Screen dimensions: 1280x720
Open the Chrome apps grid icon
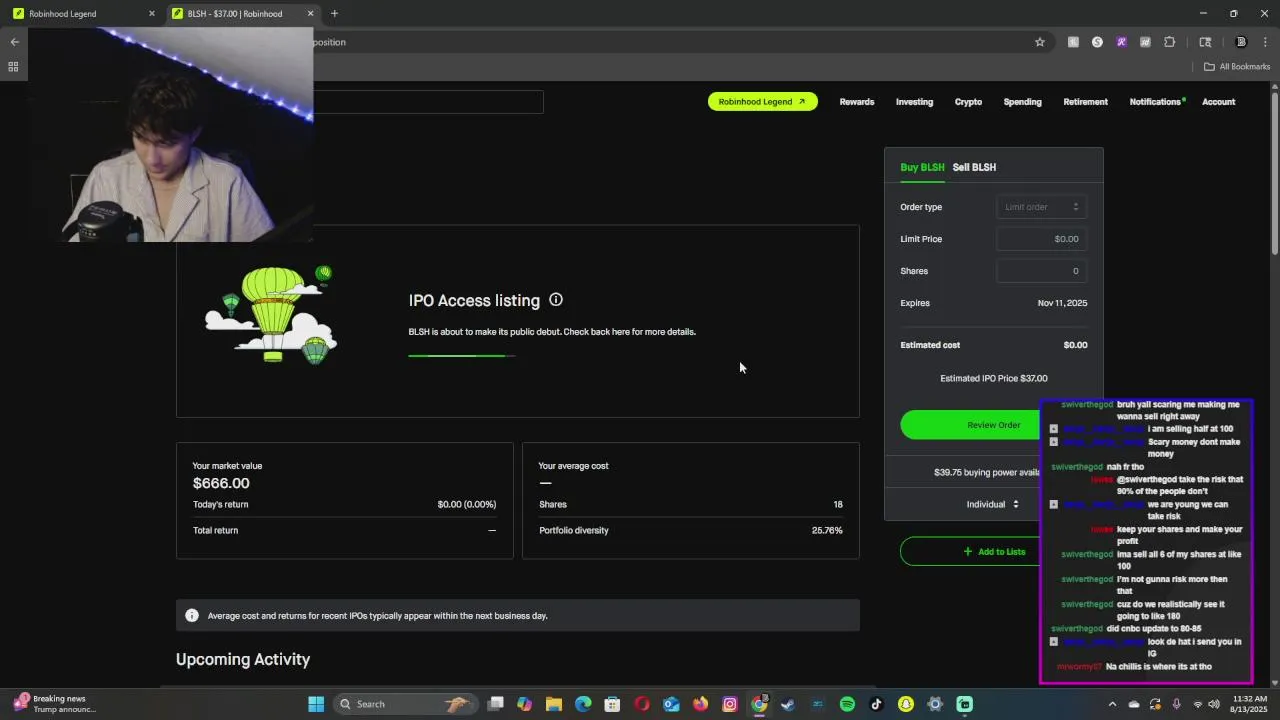click(13, 67)
